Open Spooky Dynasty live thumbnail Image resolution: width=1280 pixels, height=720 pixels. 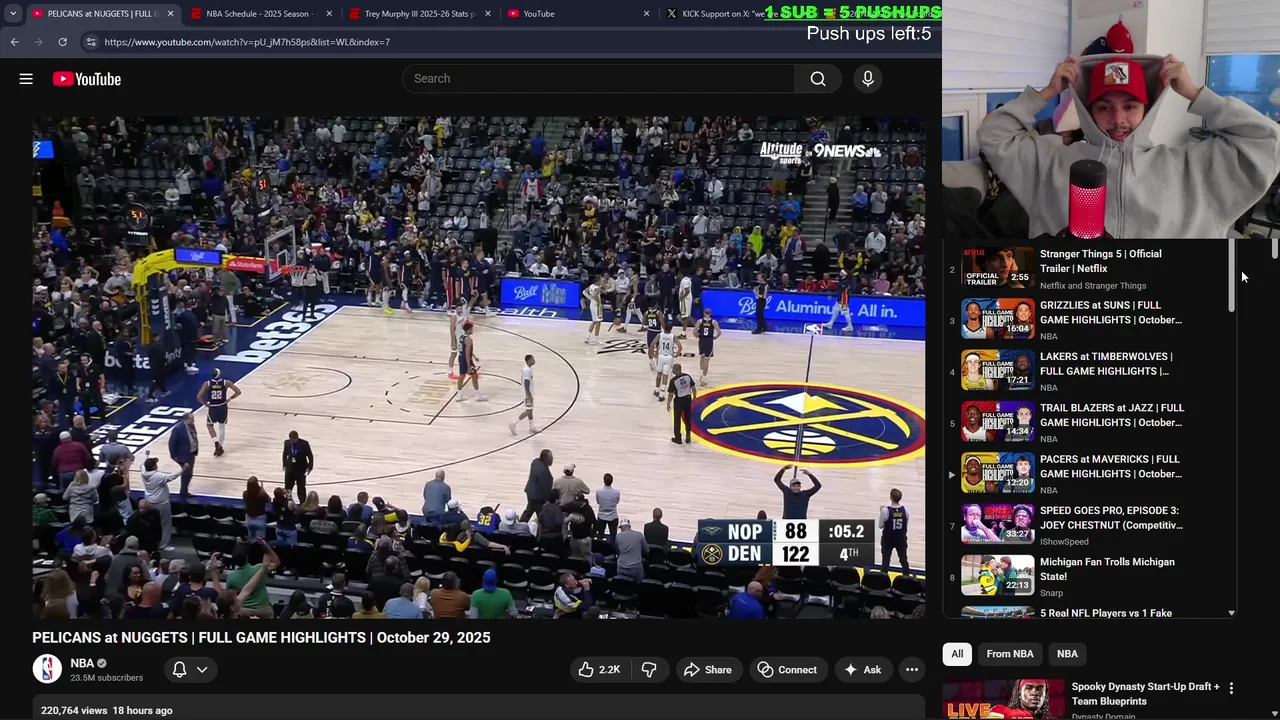pos(1003,700)
